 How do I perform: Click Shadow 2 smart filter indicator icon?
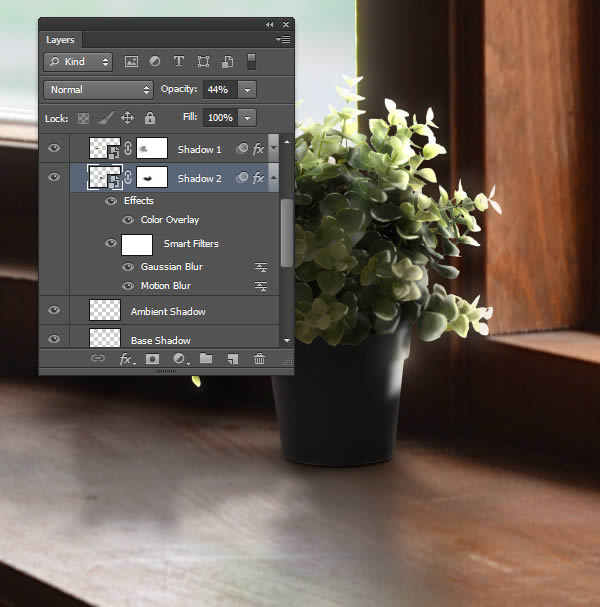tap(242, 178)
